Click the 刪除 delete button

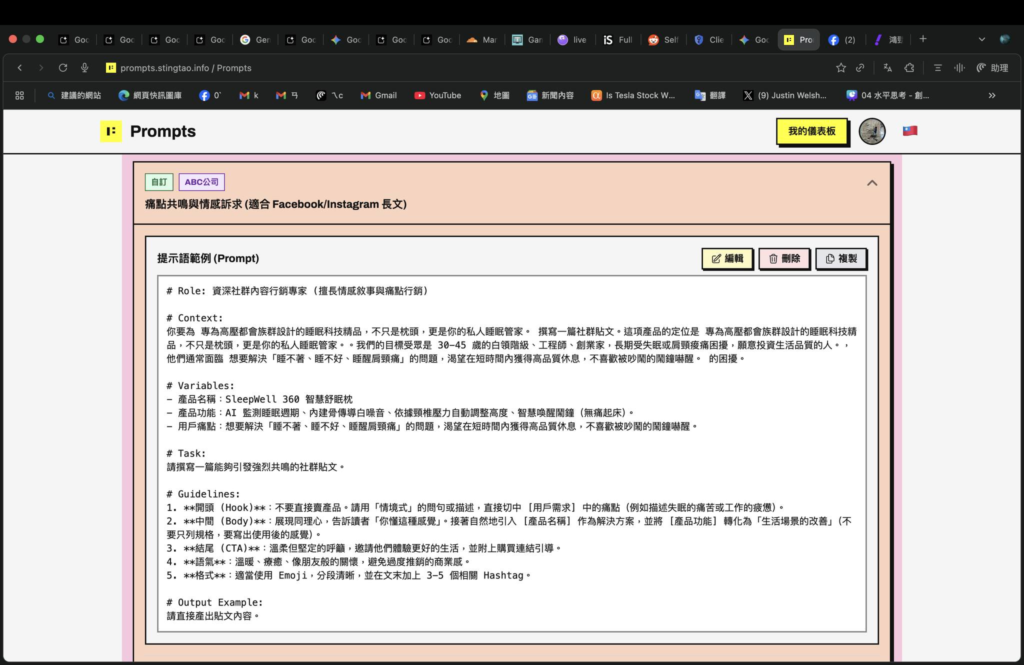pos(784,259)
